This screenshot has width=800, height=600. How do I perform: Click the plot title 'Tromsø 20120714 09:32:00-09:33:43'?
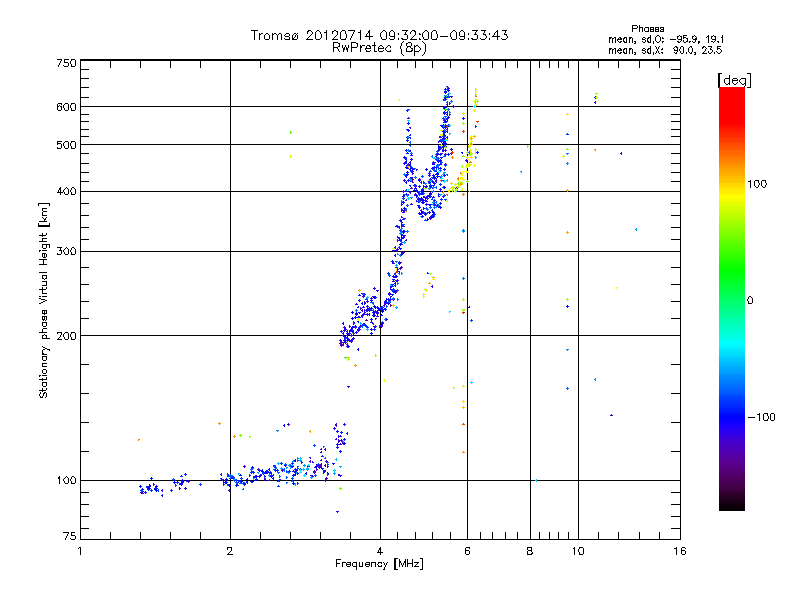tap(379, 35)
